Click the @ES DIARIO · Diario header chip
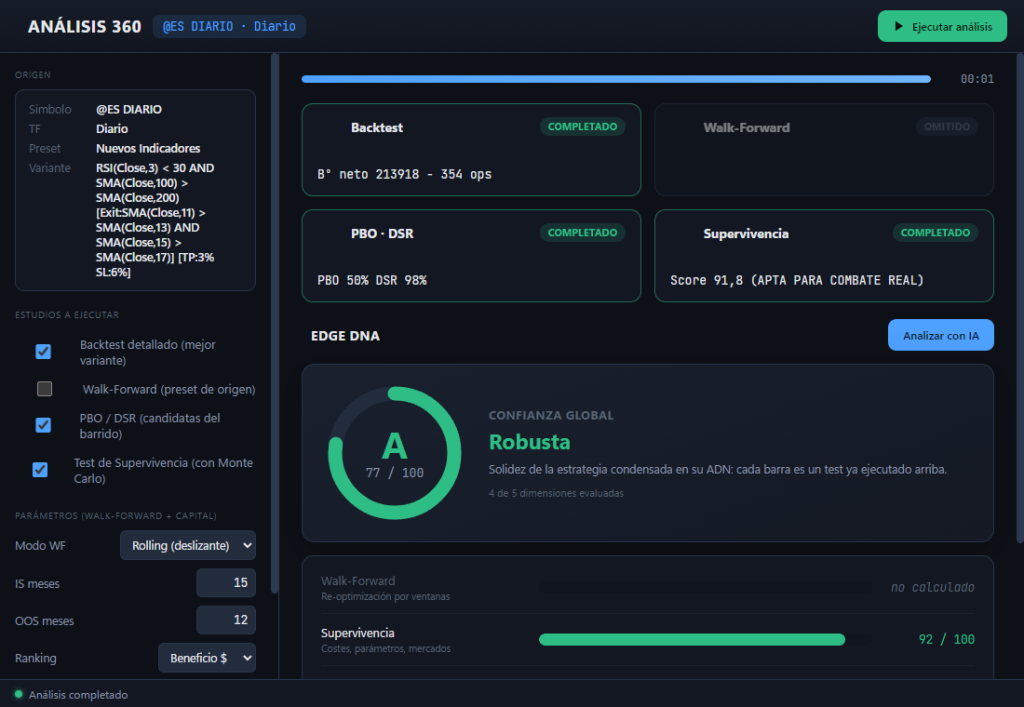 [229, 26]
